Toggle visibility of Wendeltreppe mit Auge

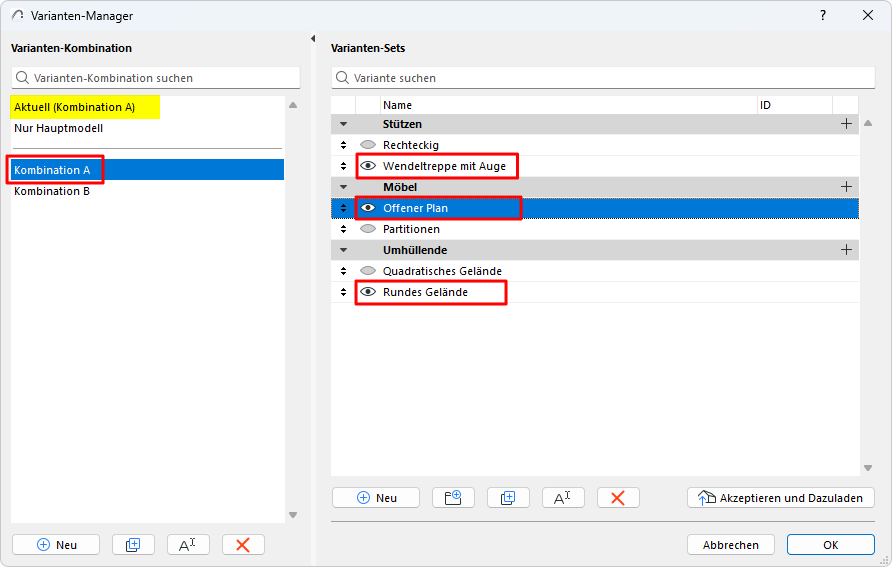click(368, 166)
